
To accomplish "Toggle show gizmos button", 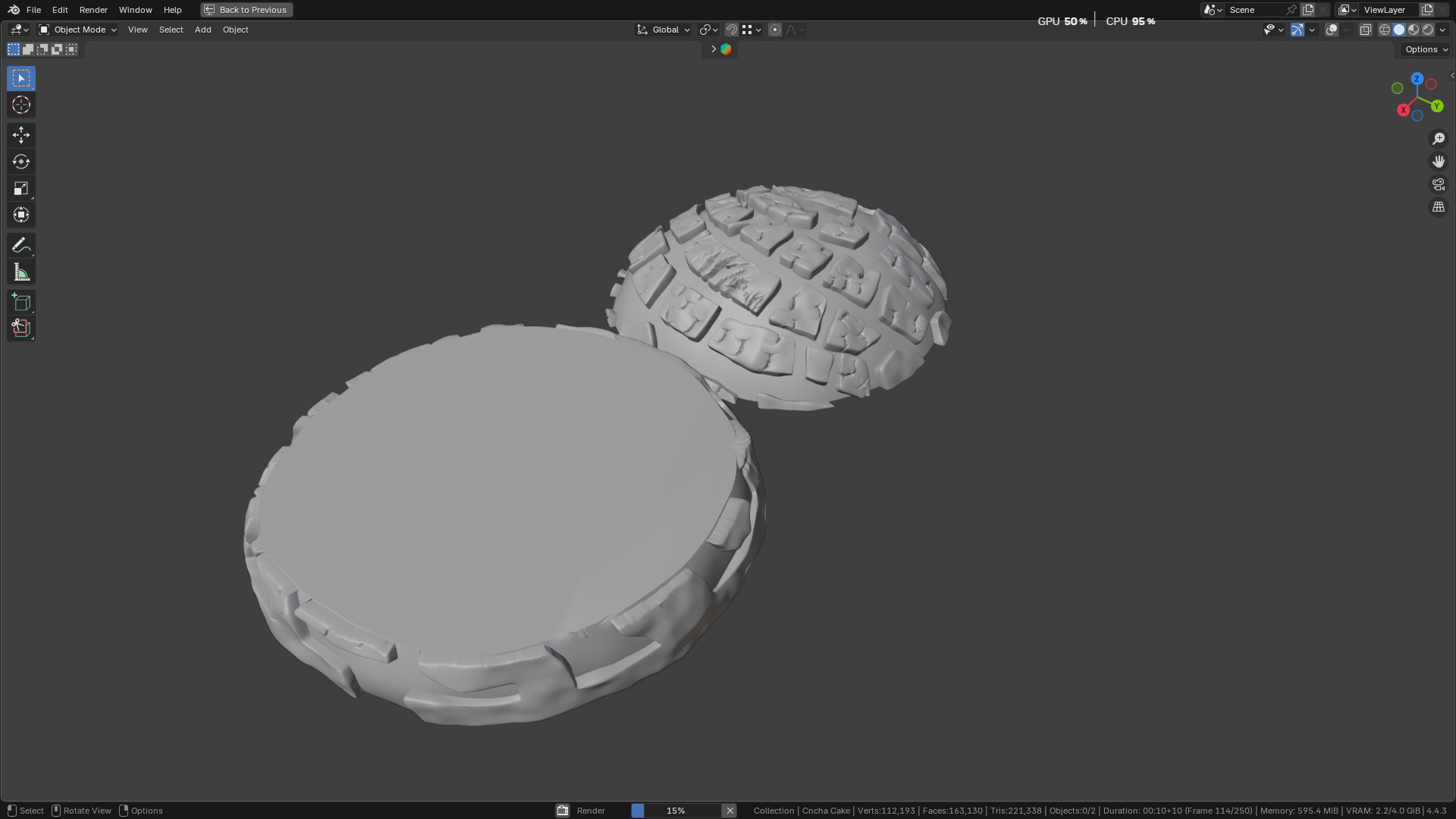I will tap(1298, 30).
